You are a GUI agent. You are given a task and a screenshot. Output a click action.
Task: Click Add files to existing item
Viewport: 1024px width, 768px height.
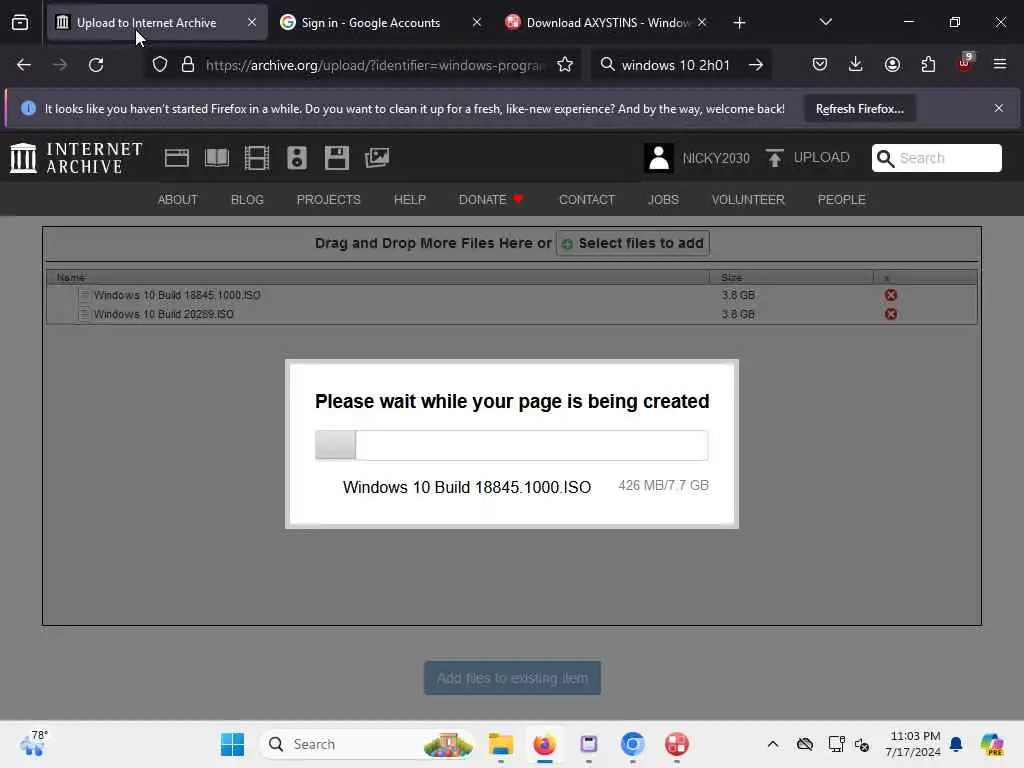[512, 679]
